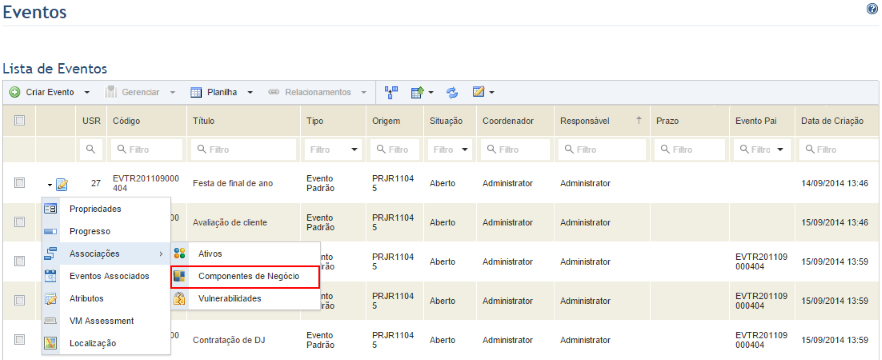Open the Planilha spreadsheet icon
The image size is (882, 360).
pos(196,92)
